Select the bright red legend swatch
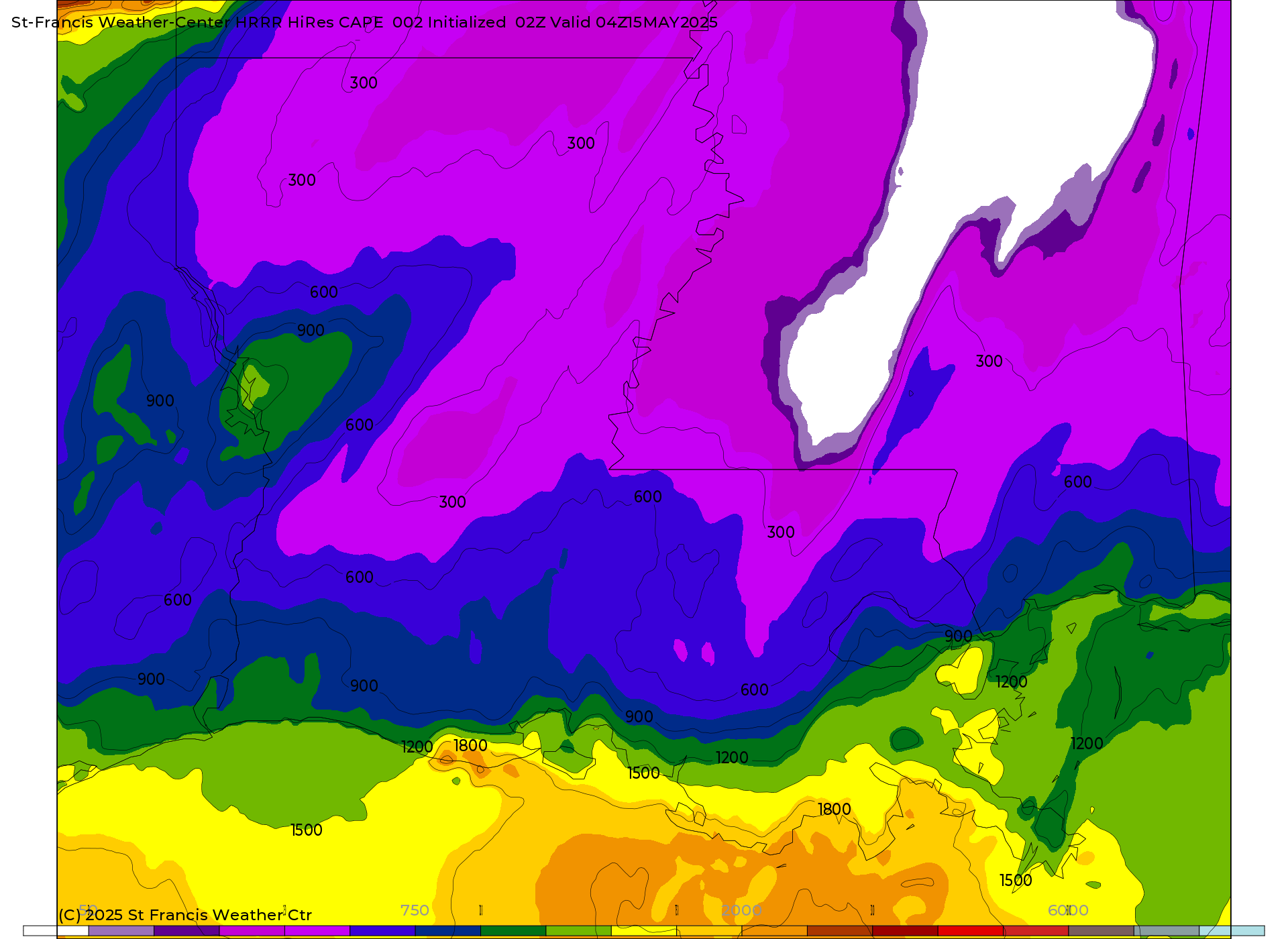Screen dimensions: 1288x939 click(x=970, y=930)
